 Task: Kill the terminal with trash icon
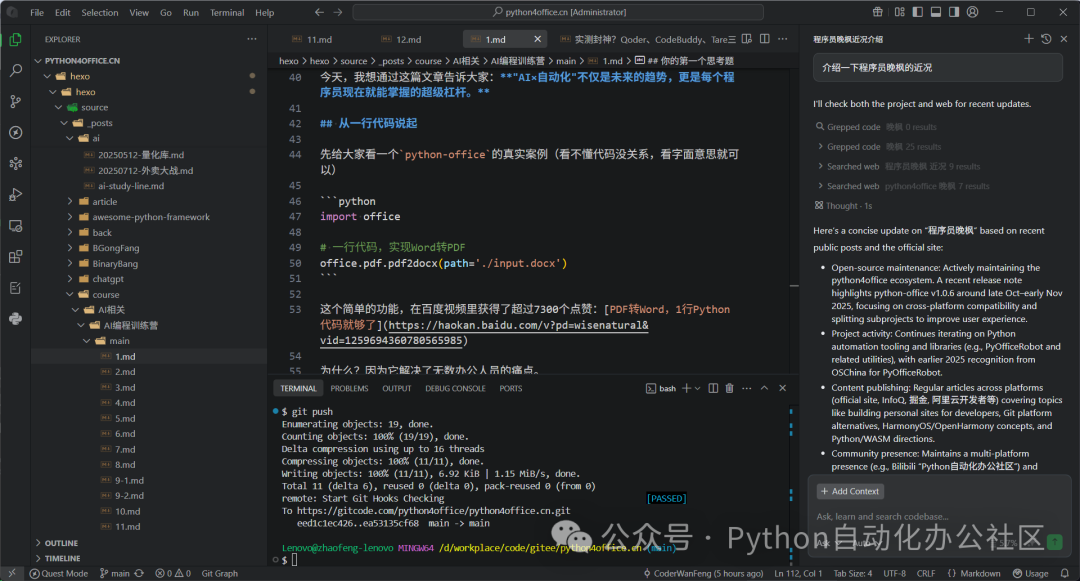[730, 388]
